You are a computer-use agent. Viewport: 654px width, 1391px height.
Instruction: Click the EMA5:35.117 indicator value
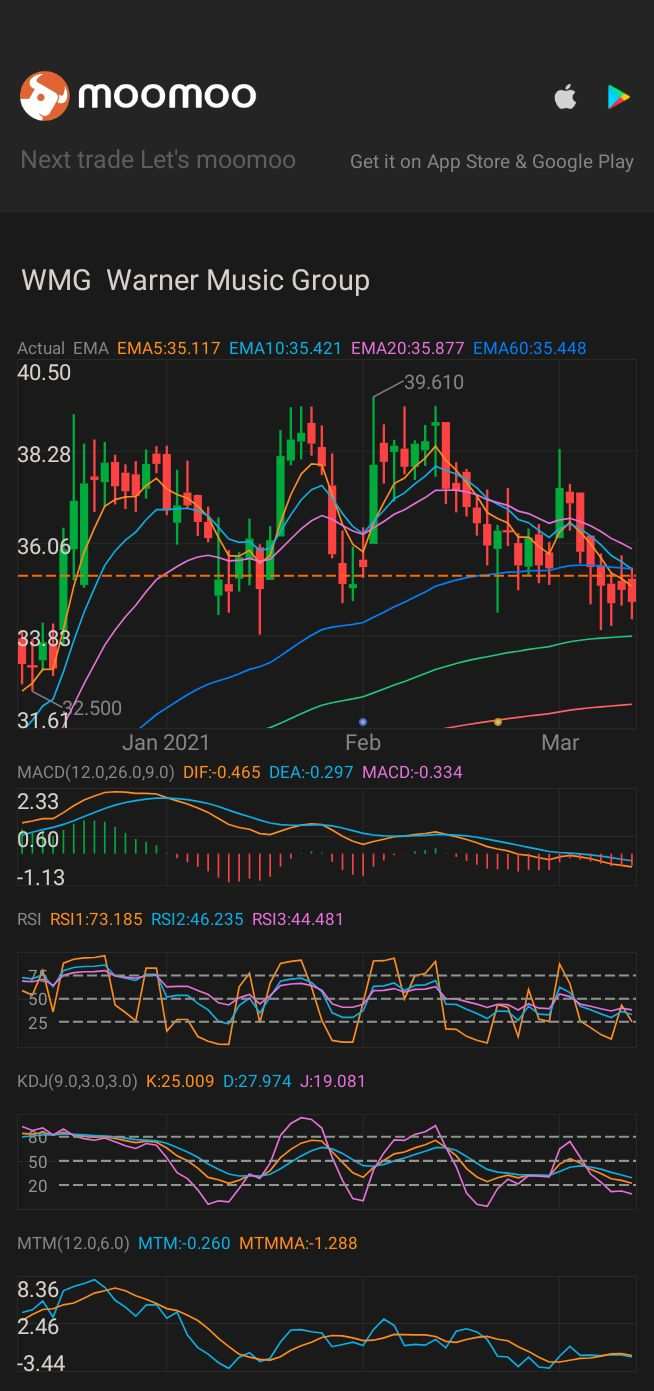pos(168,348)
